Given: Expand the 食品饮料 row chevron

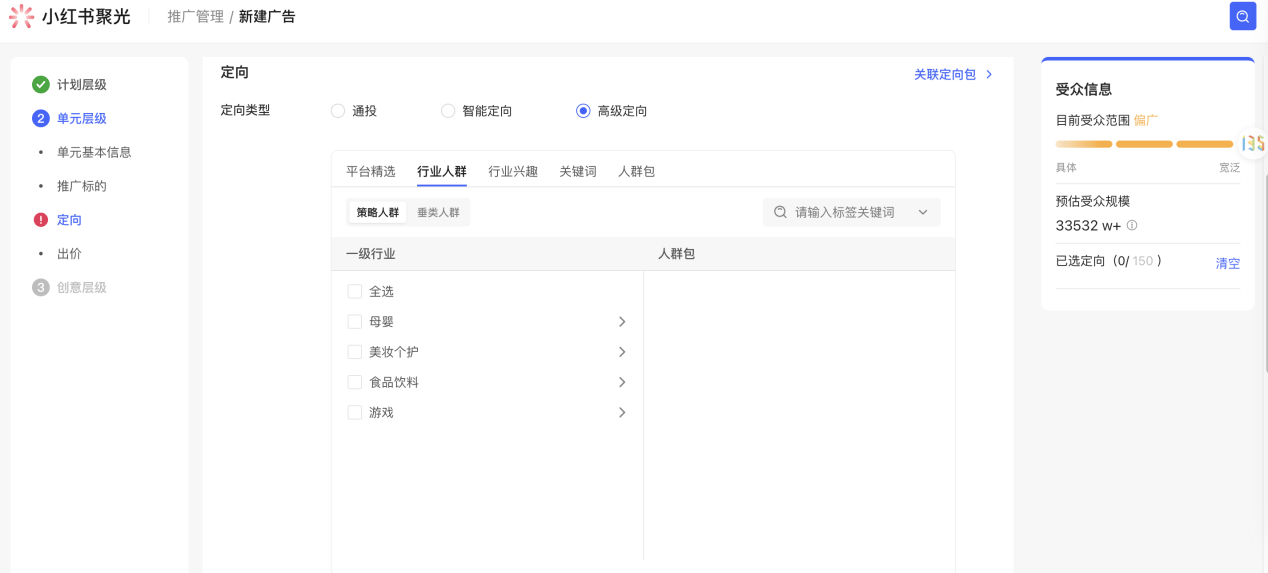Looking at the screenshot, I should 622,382.
